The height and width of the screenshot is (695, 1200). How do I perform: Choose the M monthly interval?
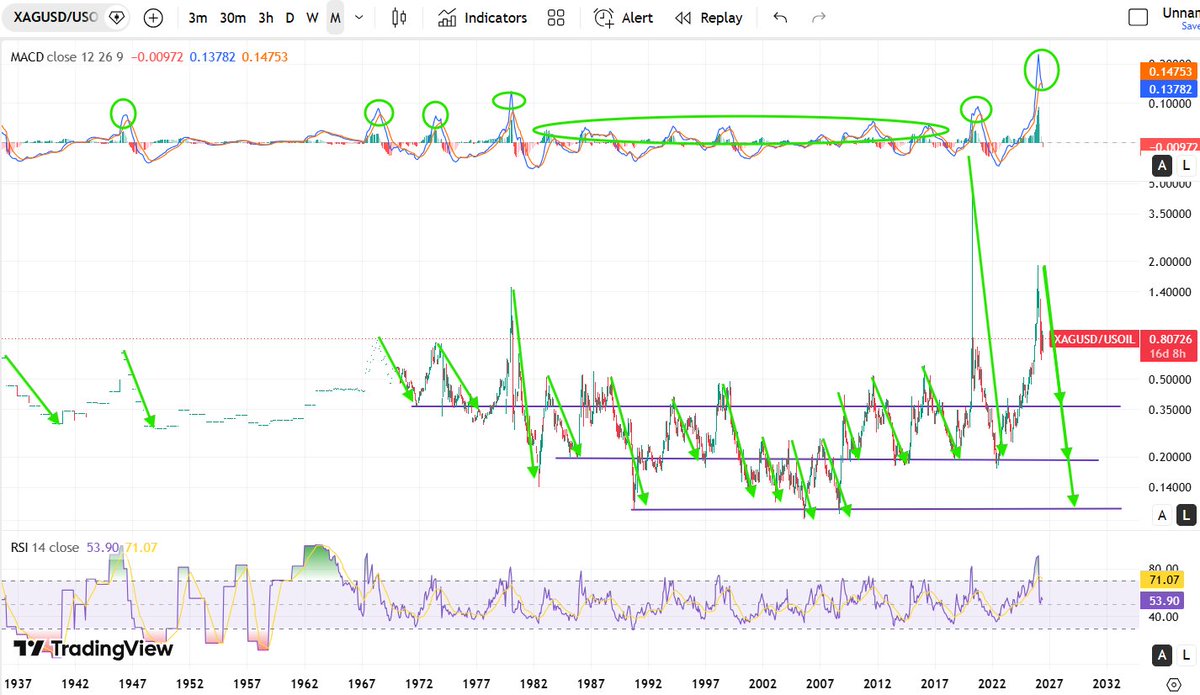(335, 18)
